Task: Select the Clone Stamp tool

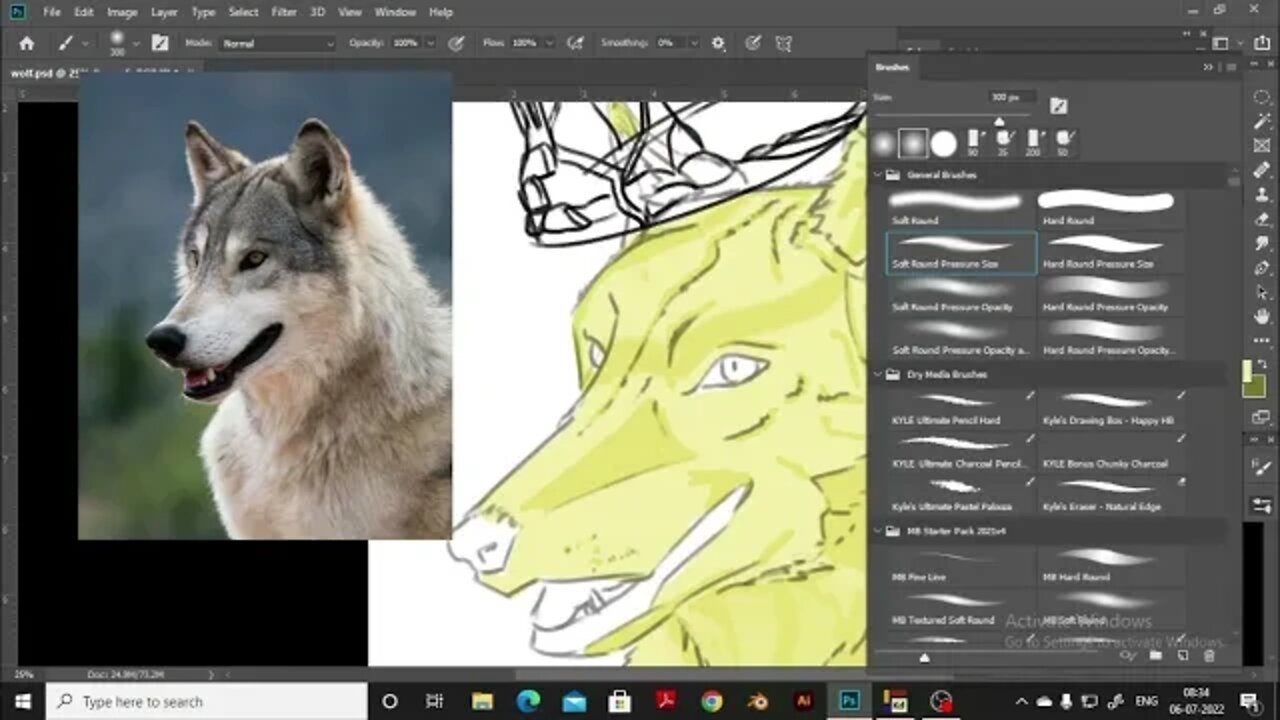Action: 1261,195
